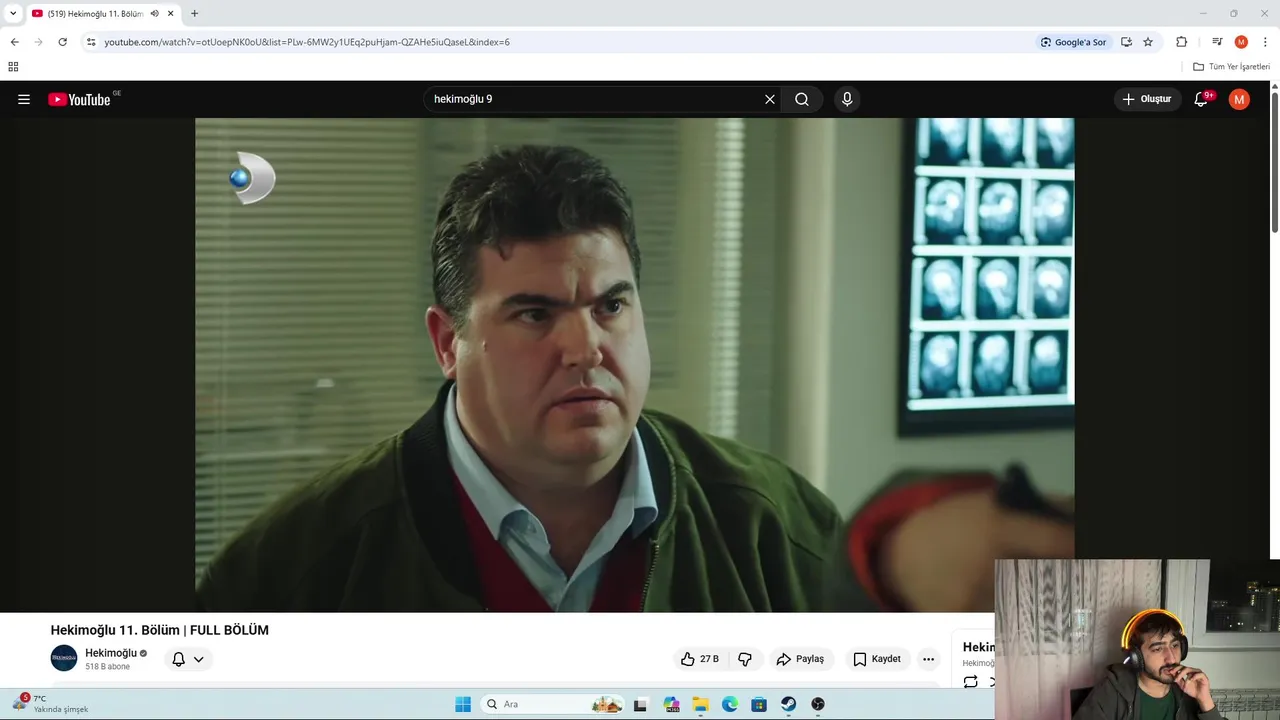Click the URL address bar
The width and height of the screenshot is (1280, 720).
560,42
